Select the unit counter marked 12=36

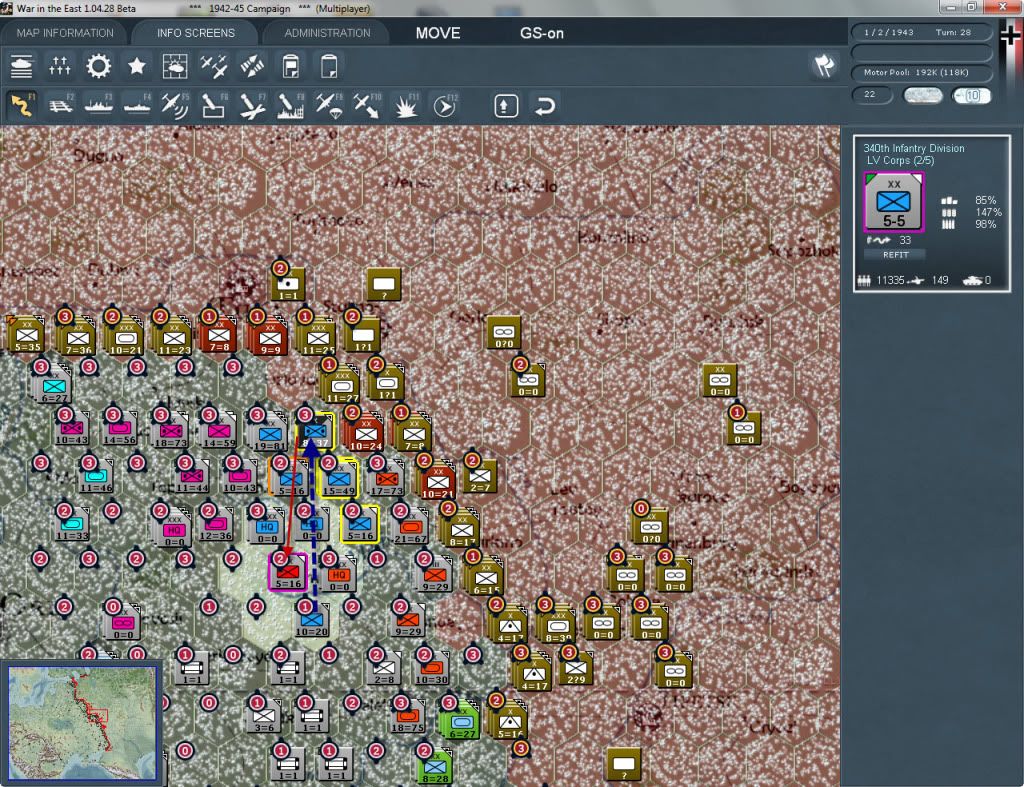pyautogui.click(x=216, y=524)
